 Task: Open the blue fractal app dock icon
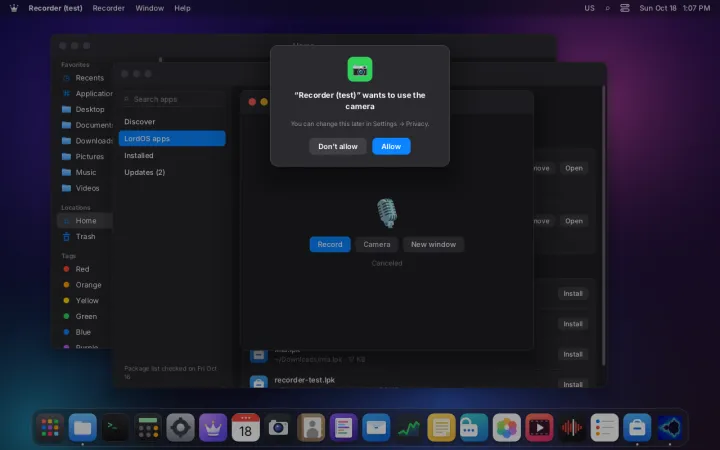click(x=669, y=428)
